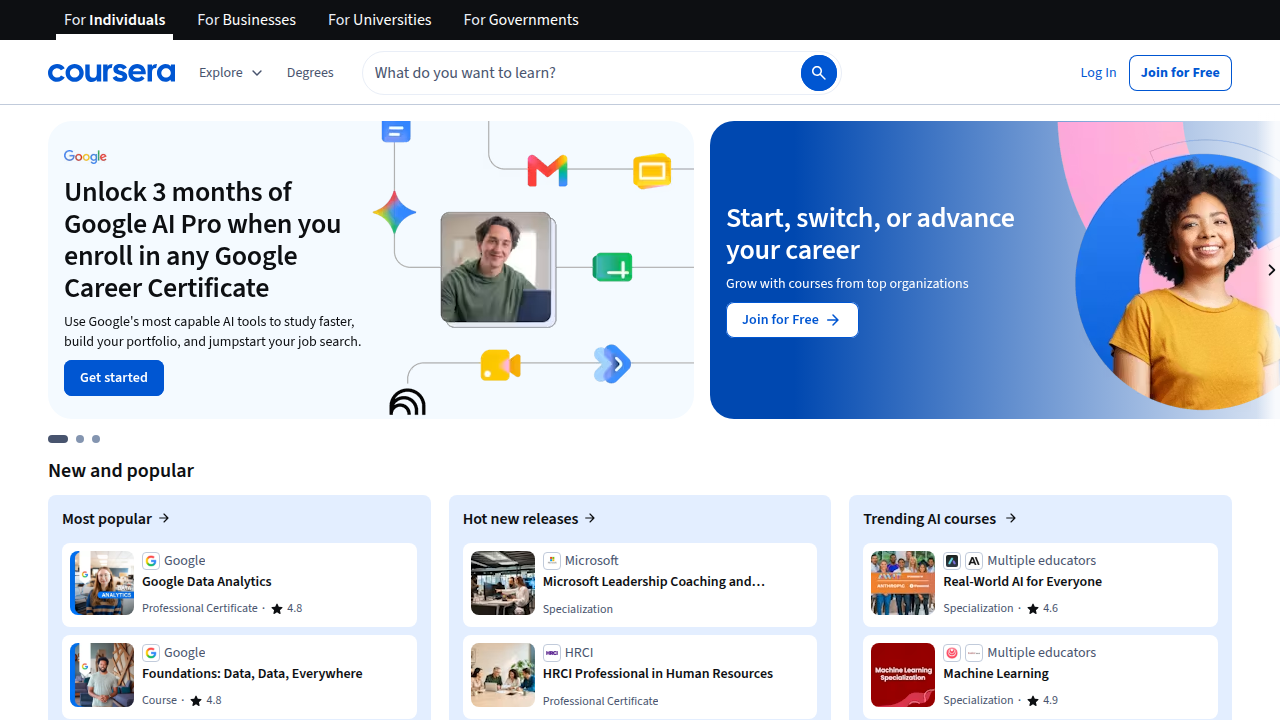1280x720 pixels.
Task: Open the Trending AI courses section link
Action: point(940,518)
